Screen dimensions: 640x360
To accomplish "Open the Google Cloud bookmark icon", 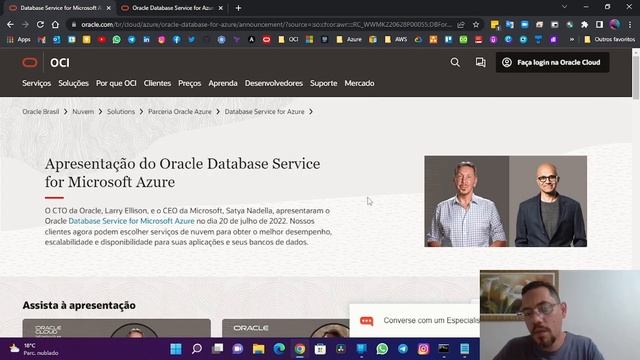I will [418, 40].
